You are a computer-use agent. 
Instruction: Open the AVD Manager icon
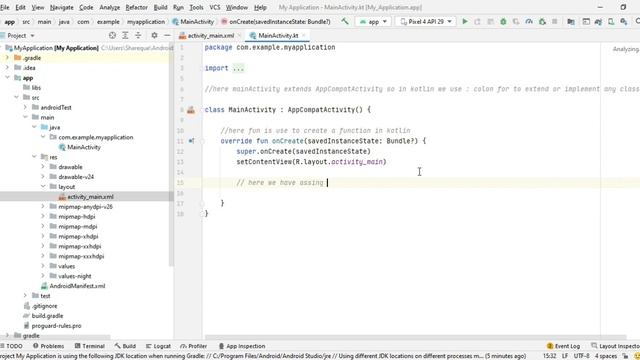611,21
